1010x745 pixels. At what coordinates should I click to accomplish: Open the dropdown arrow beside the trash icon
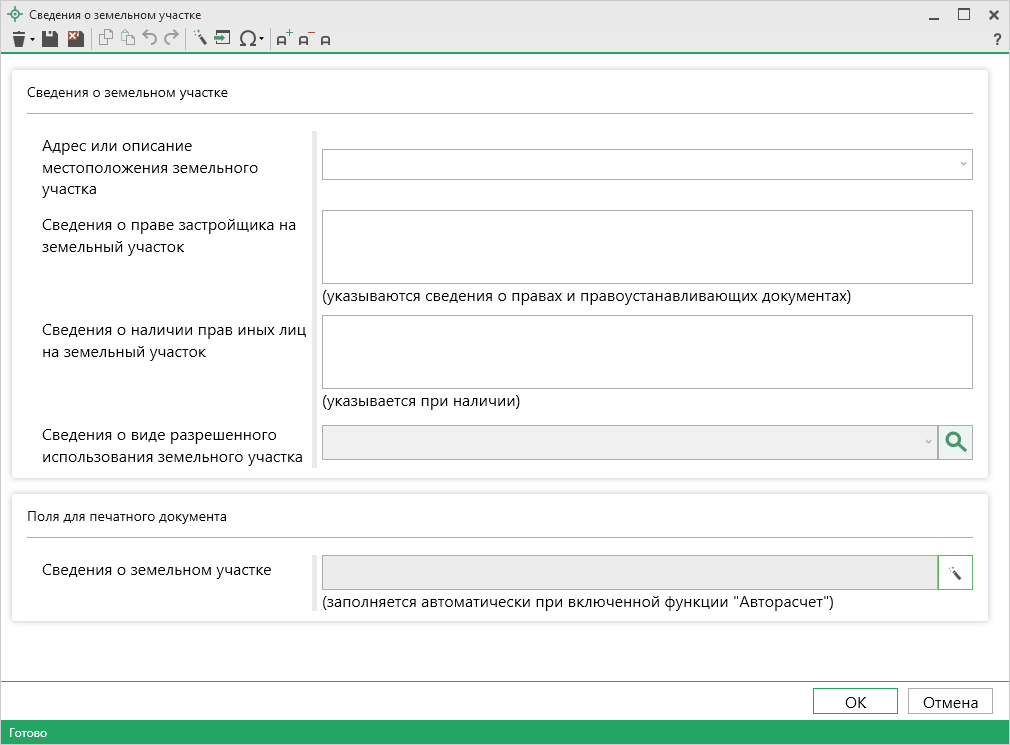point(33,40)
